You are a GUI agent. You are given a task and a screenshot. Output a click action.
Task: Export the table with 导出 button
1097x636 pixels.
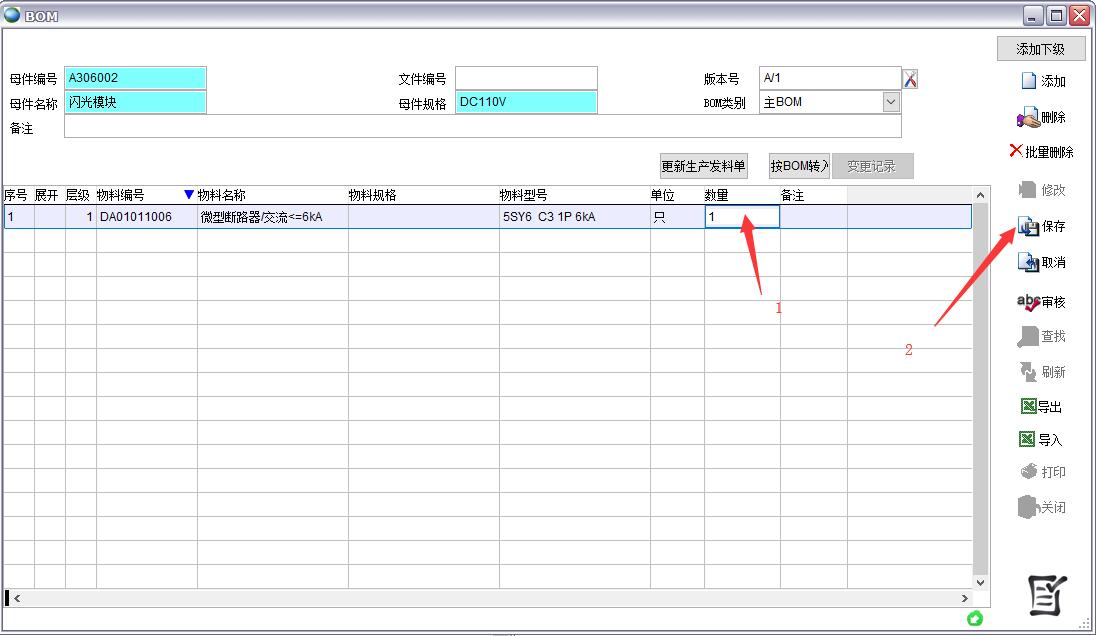pos(1041,407)
